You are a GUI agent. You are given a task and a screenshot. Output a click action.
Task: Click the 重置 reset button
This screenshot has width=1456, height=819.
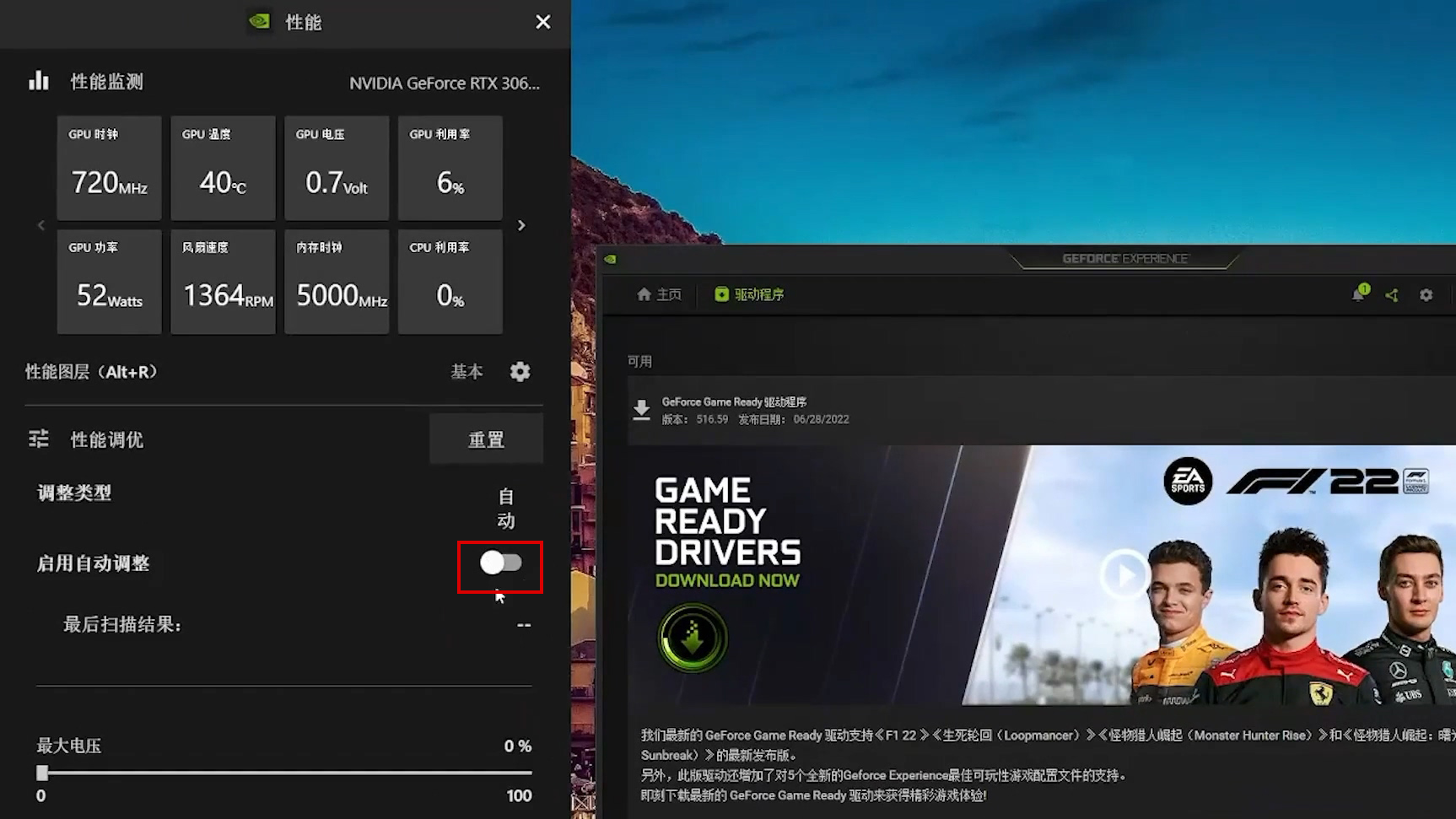coord(486,439)
